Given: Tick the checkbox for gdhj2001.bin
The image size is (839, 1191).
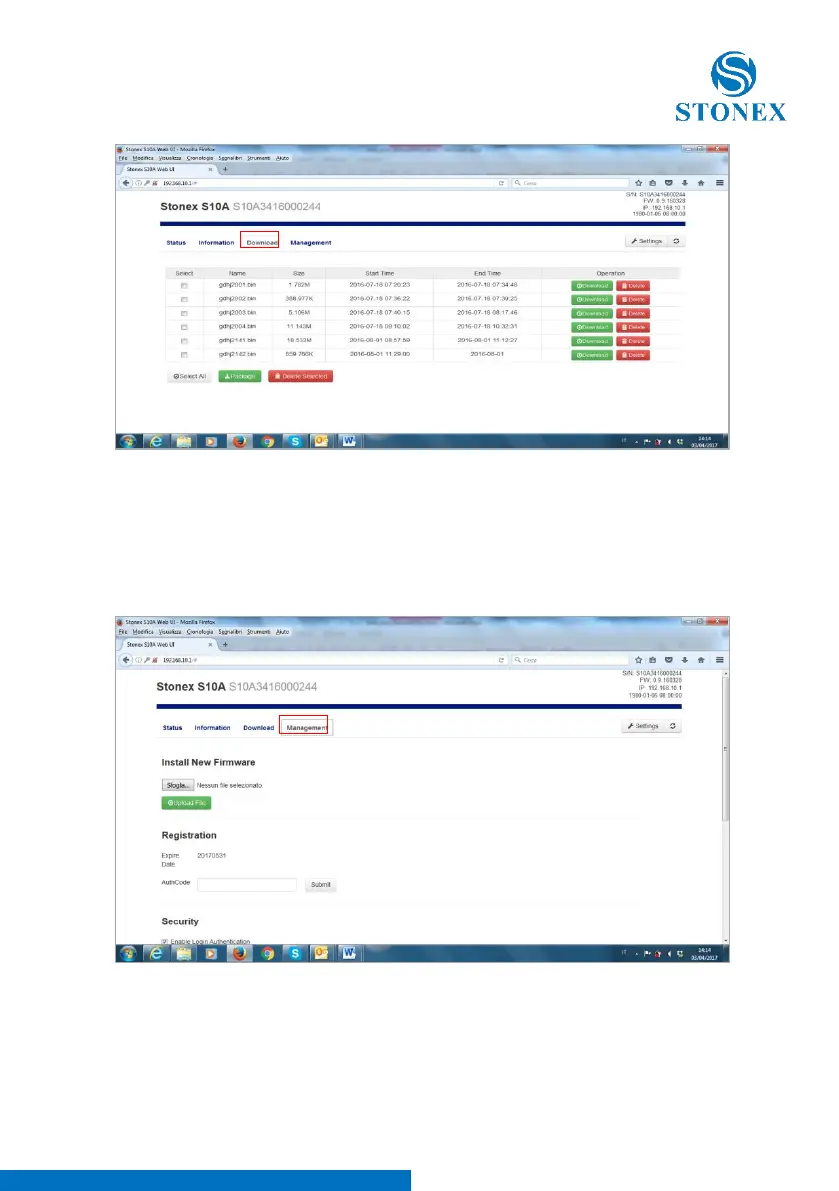Looking at the screenshot, I should 184,286.
